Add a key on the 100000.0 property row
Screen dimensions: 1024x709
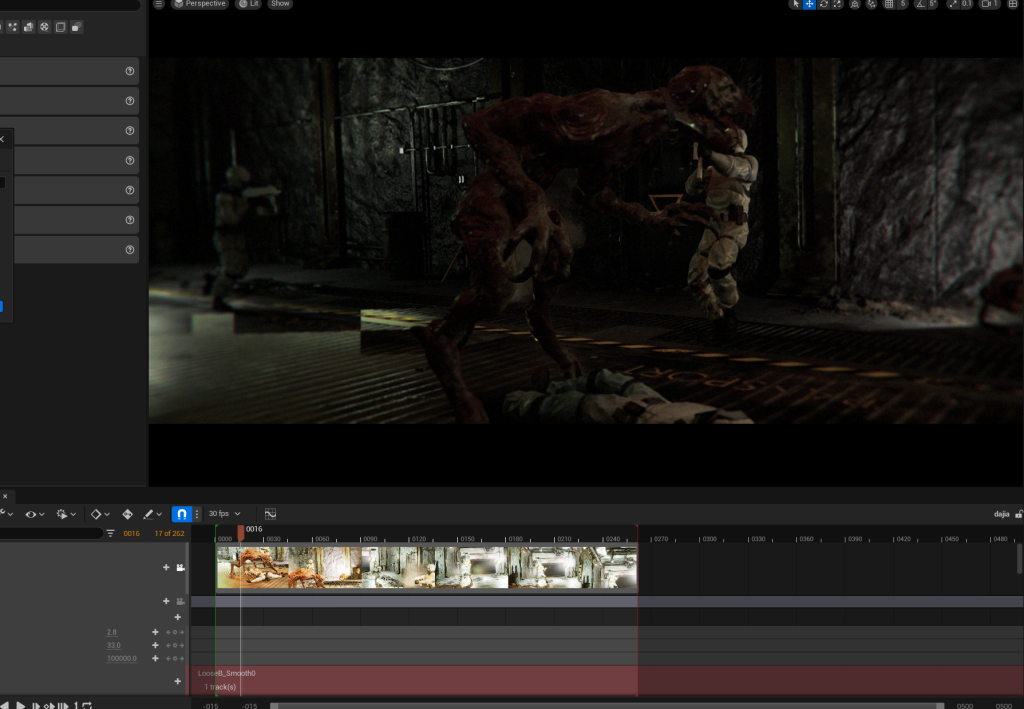coord(155,659)
